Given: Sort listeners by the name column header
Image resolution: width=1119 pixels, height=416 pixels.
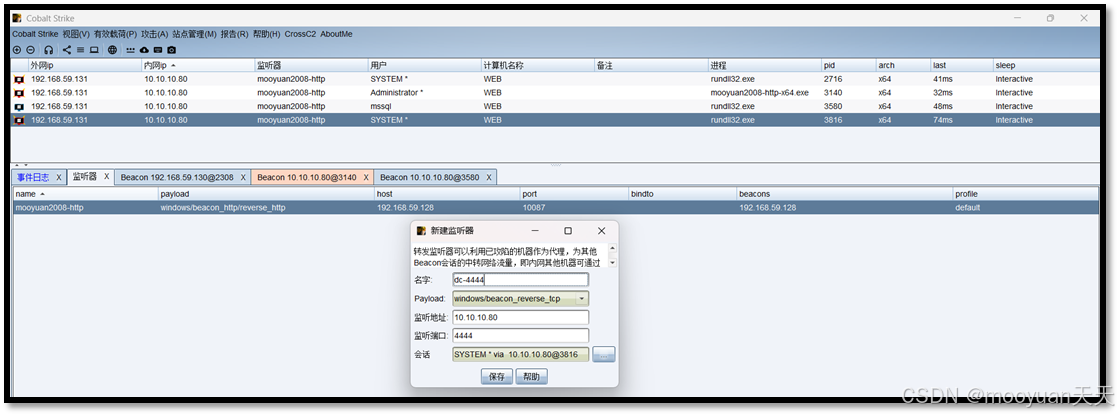Looking at the screenshot, I should click(x=86, y=194).
